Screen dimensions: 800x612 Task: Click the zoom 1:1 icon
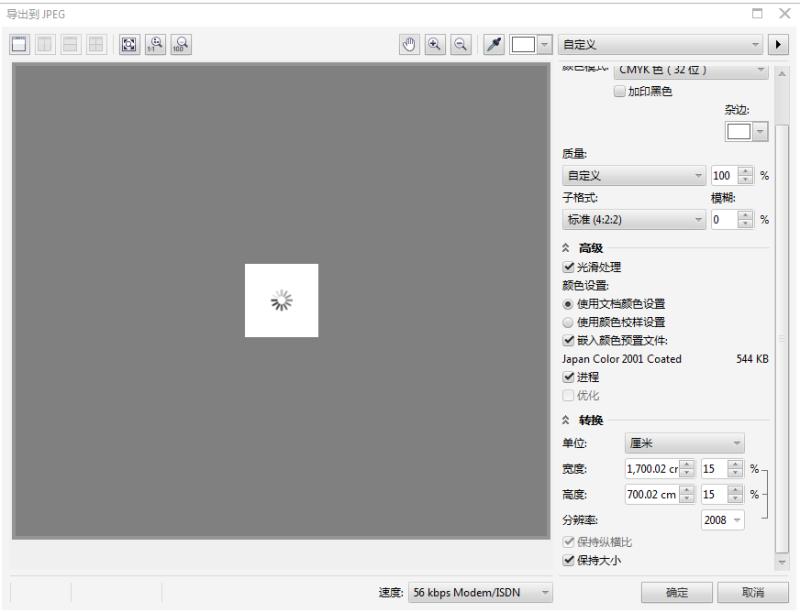coord(155,44)
